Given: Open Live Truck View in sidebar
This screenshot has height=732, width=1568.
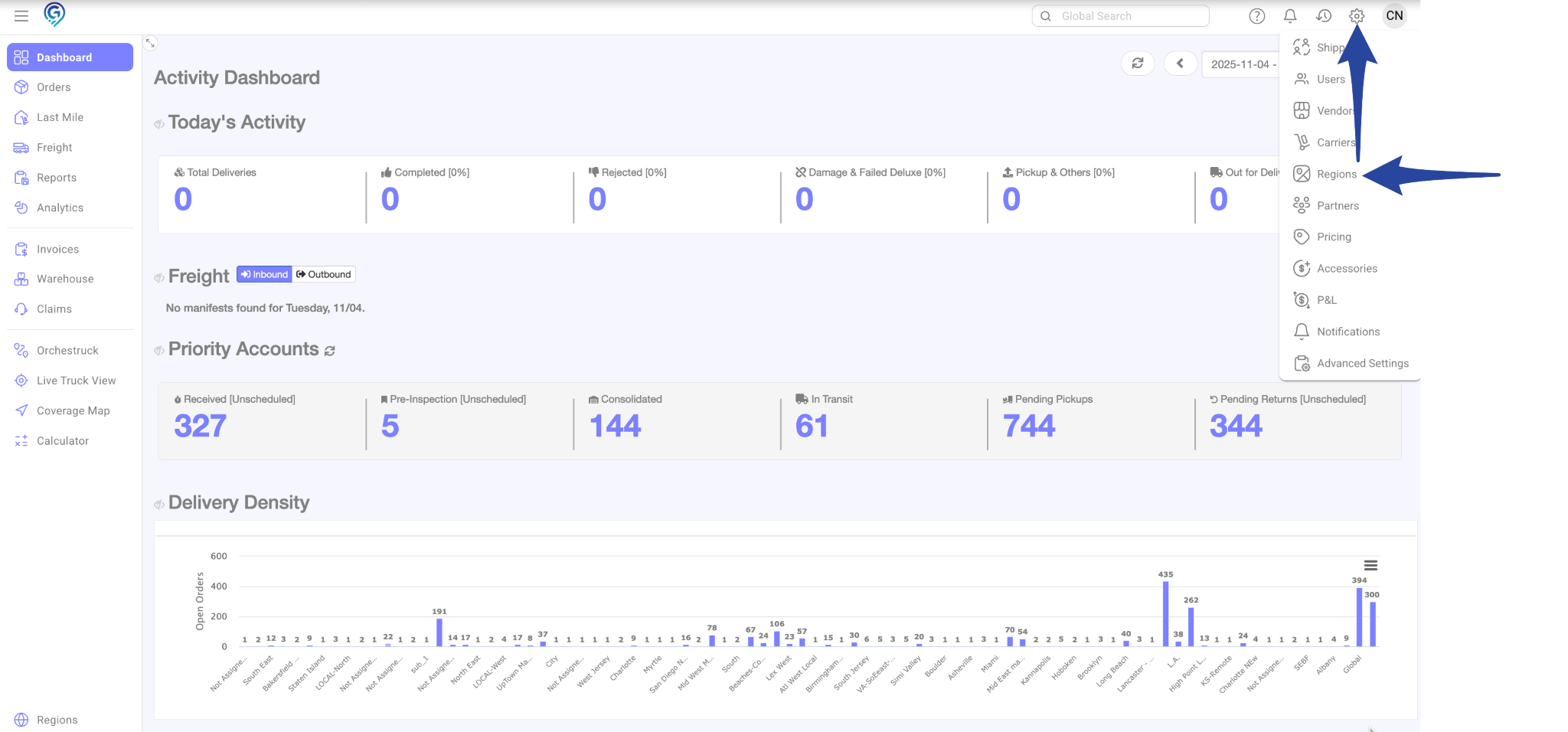Looking at the screenshot, I should tap(76, 381).
